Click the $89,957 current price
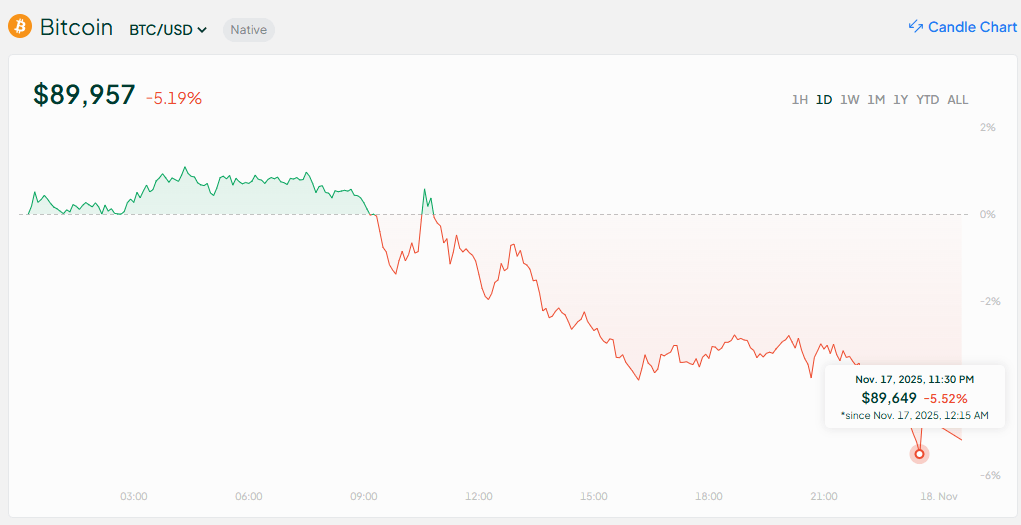 [84, 95]
